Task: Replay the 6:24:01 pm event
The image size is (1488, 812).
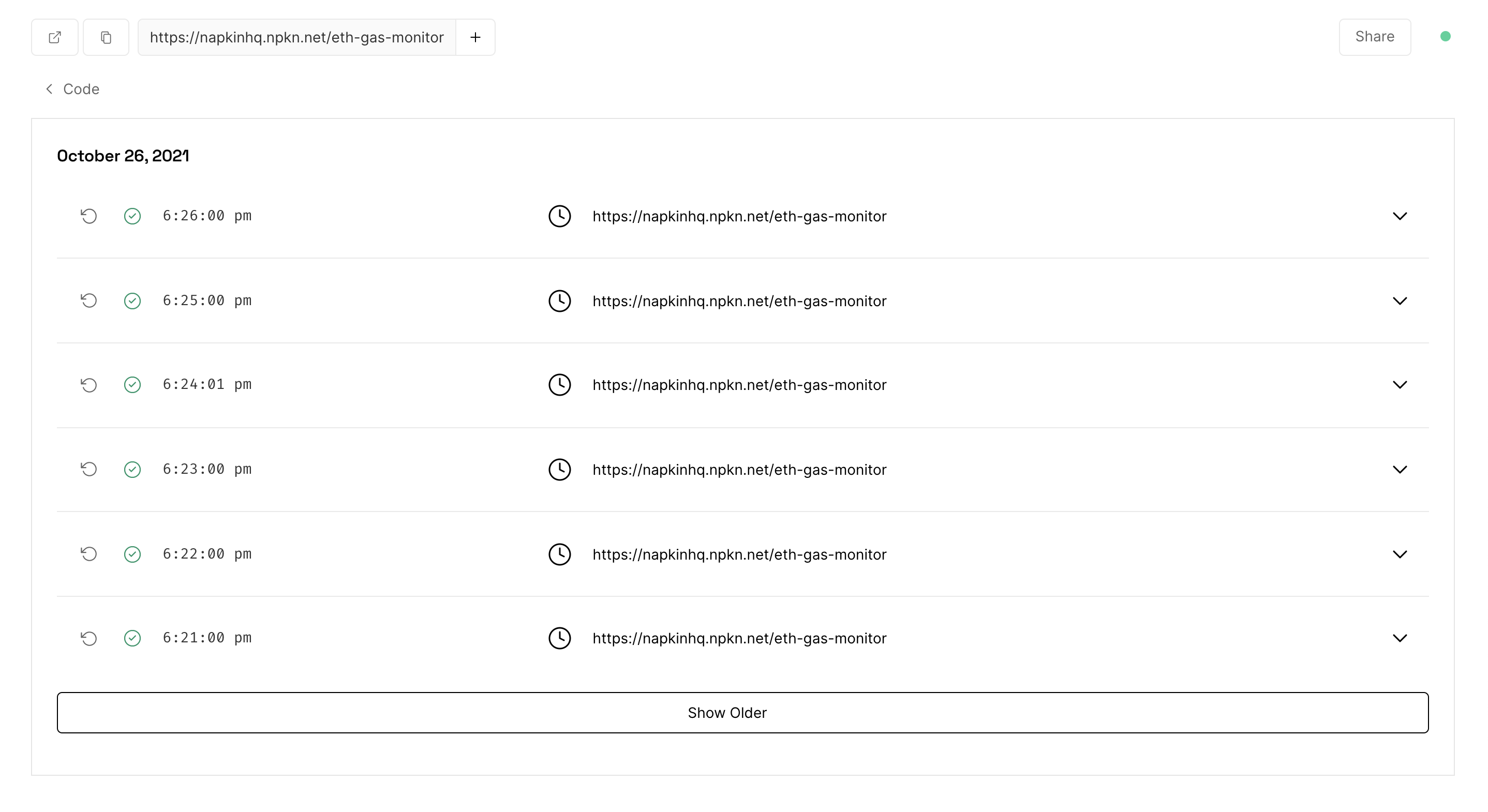Action: click(88, 385)
